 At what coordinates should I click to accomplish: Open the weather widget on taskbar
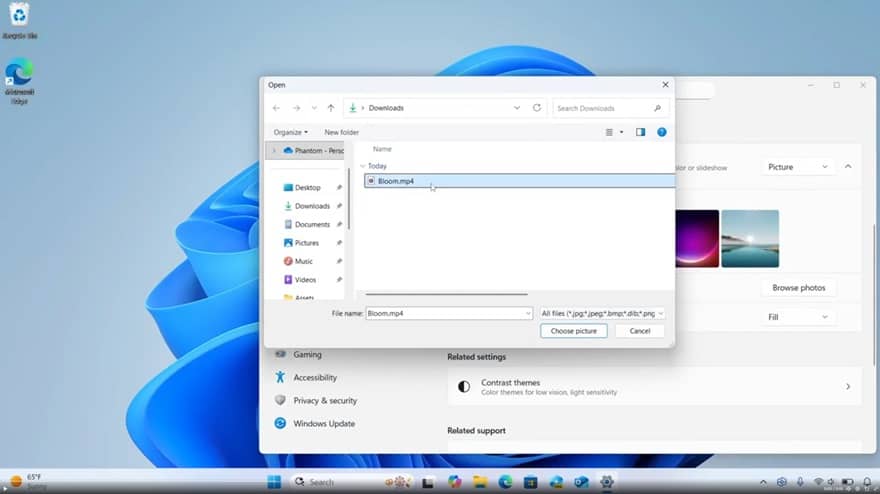tap(27, 482)
